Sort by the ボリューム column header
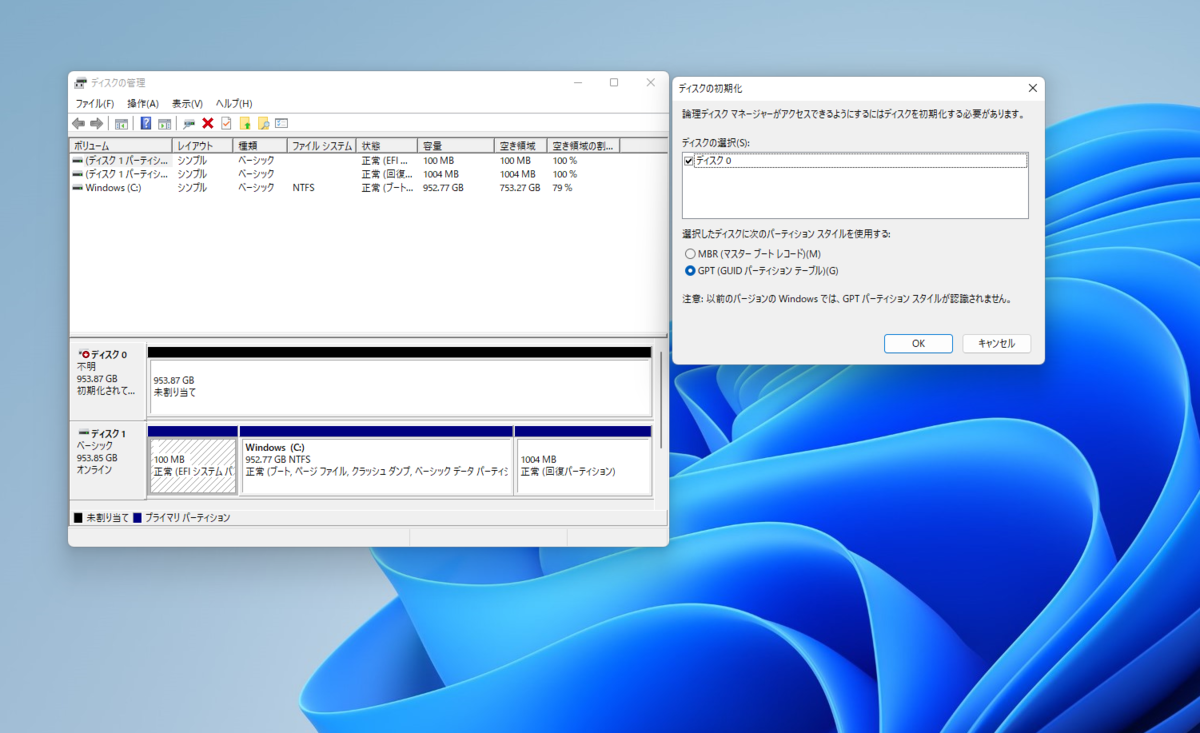 click(121, 146)
